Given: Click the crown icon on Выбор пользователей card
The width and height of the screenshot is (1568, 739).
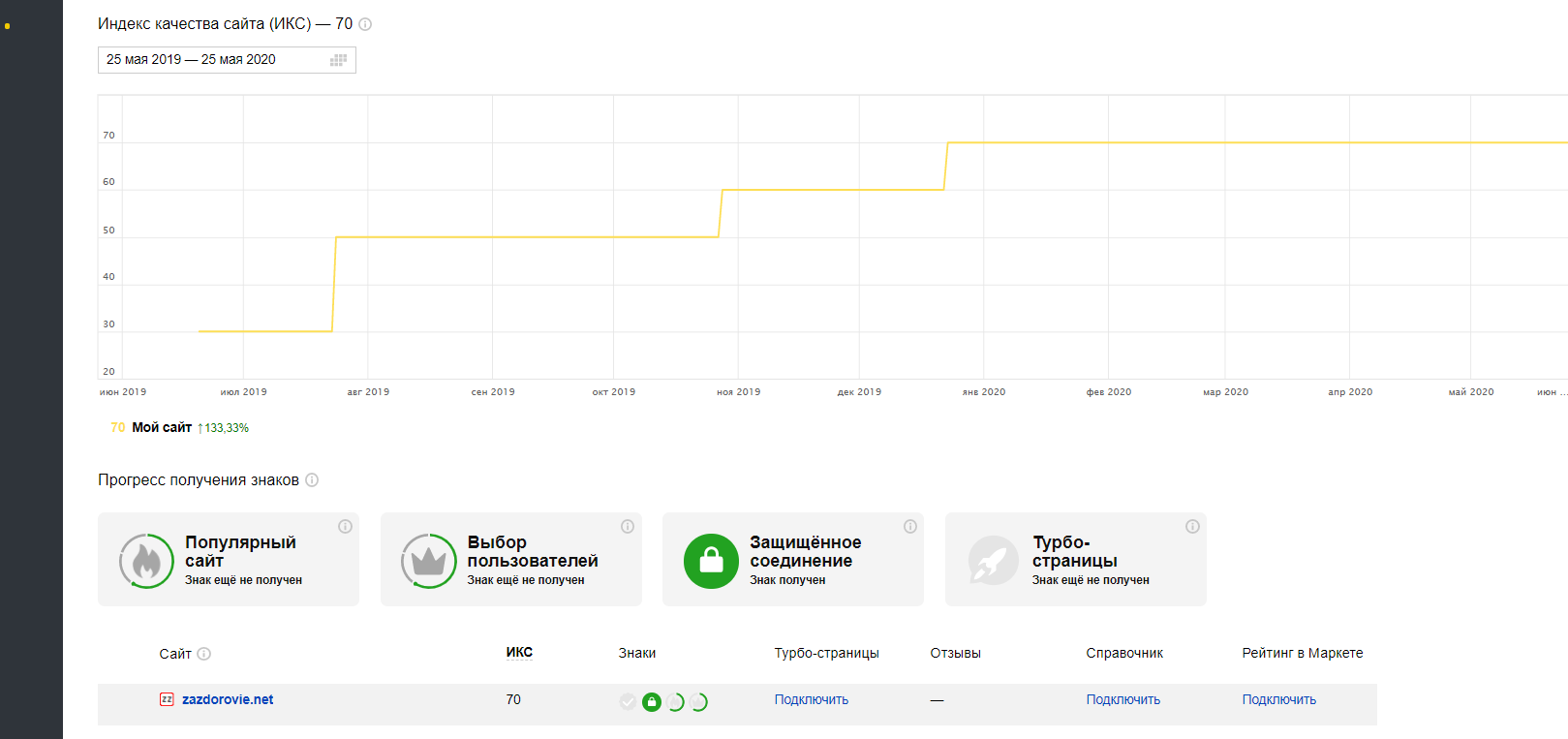Looking at the screenshot, I should pos(428,561).
